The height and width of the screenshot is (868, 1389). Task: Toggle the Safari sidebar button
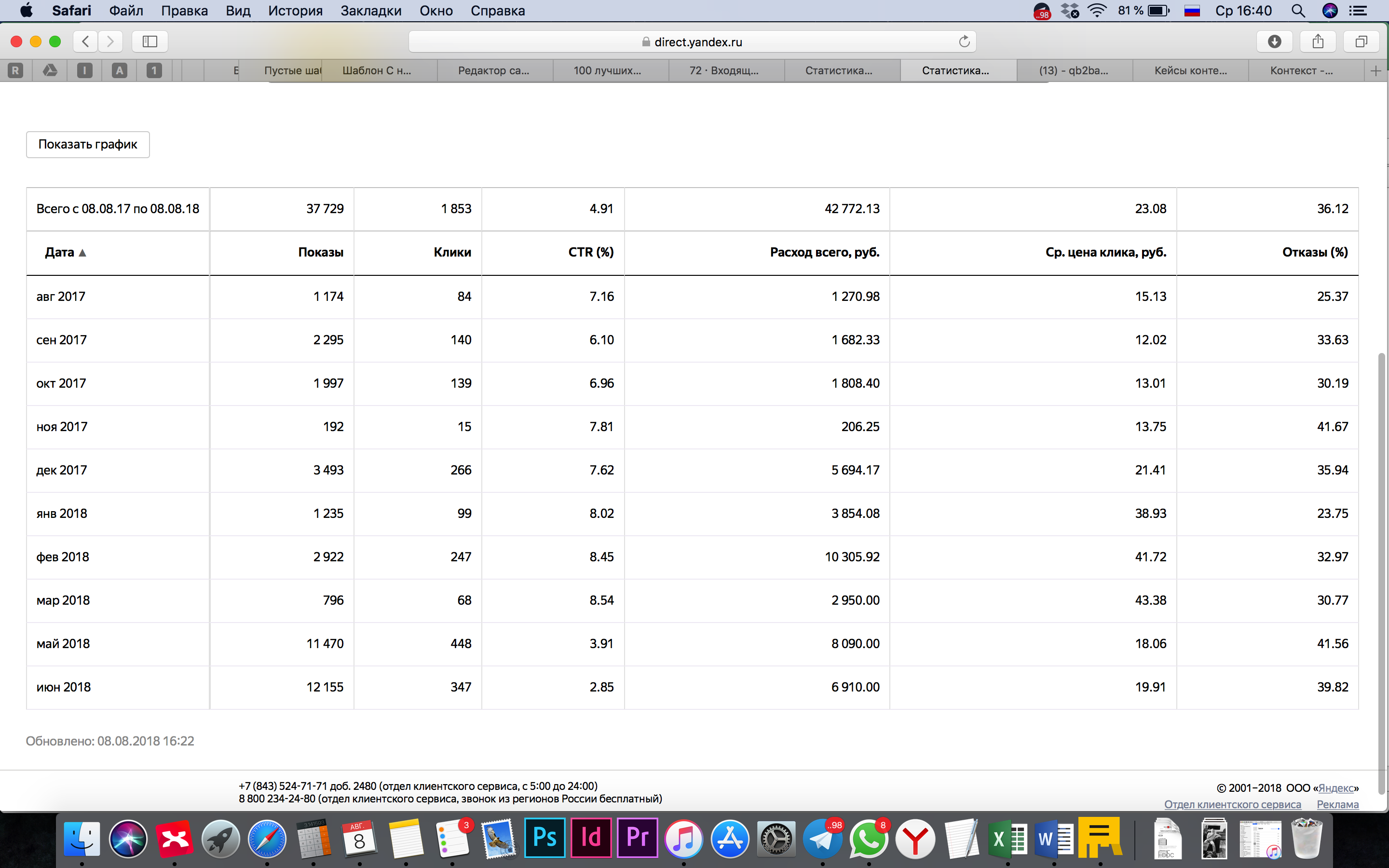(150, 41)
